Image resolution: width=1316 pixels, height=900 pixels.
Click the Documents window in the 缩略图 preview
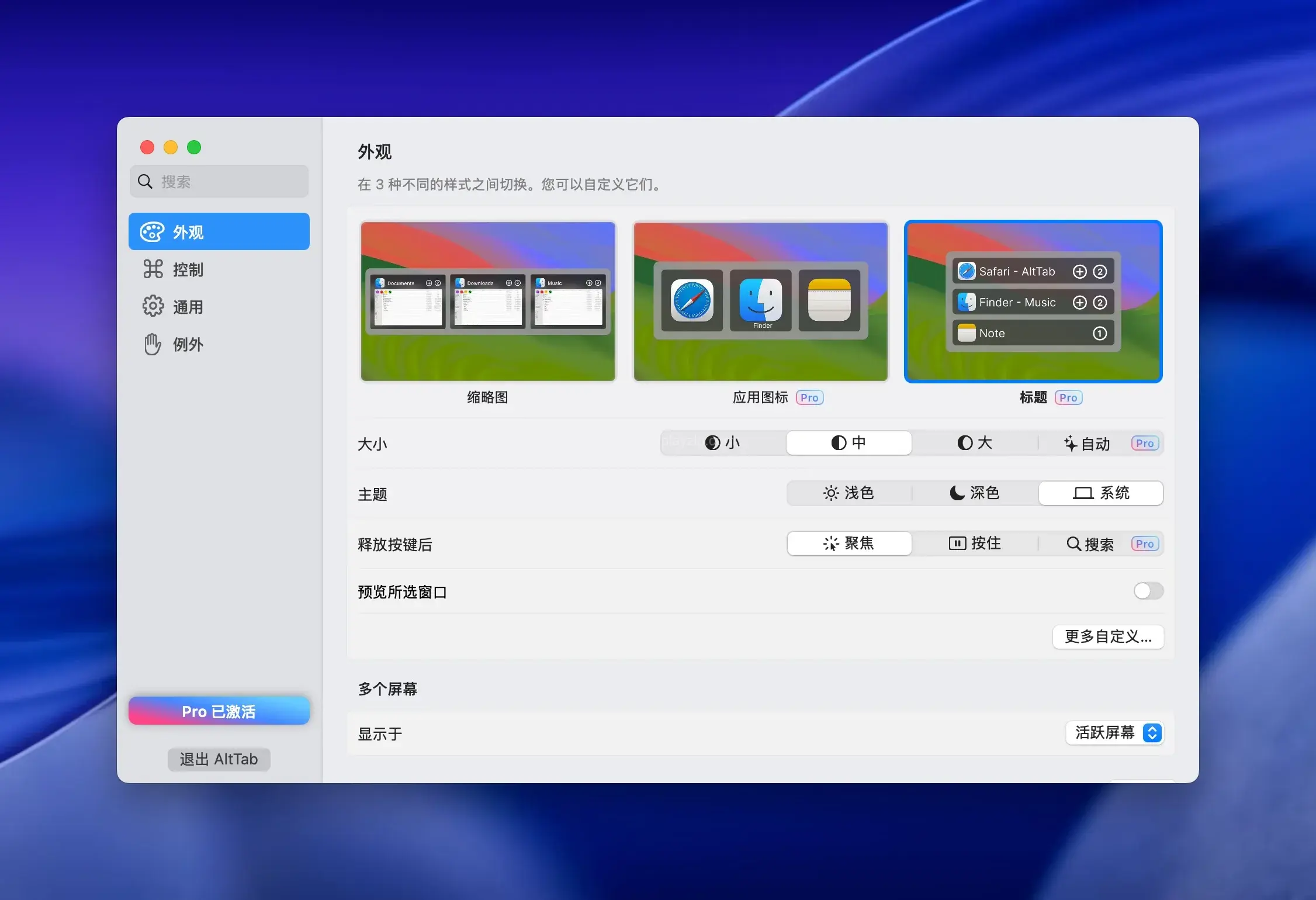coord(408,302)
